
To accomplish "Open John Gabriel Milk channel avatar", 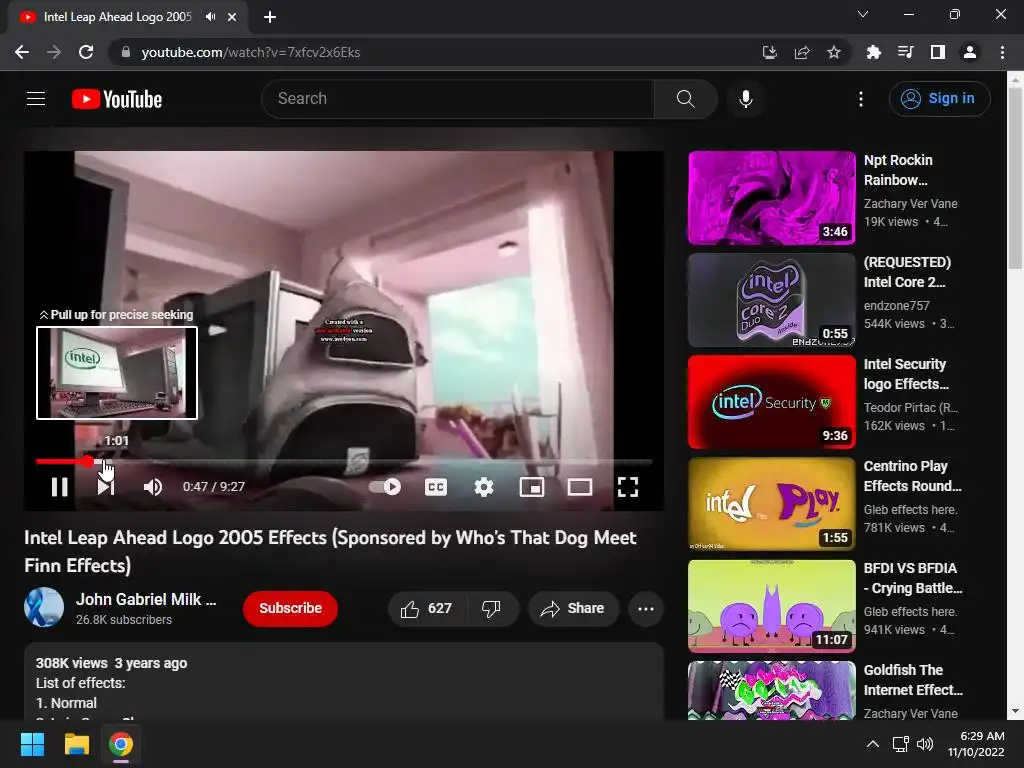I will click(x=44, y=607).
